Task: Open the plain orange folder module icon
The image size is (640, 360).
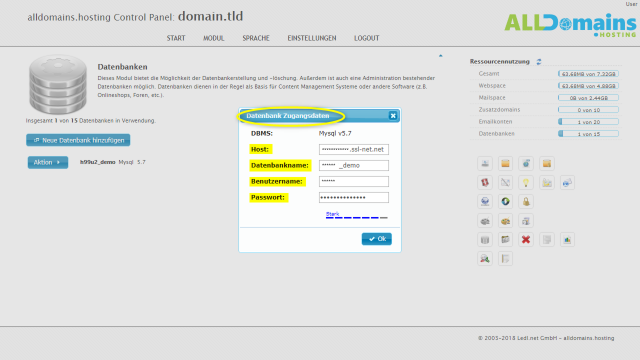Action: coord(505,163)
